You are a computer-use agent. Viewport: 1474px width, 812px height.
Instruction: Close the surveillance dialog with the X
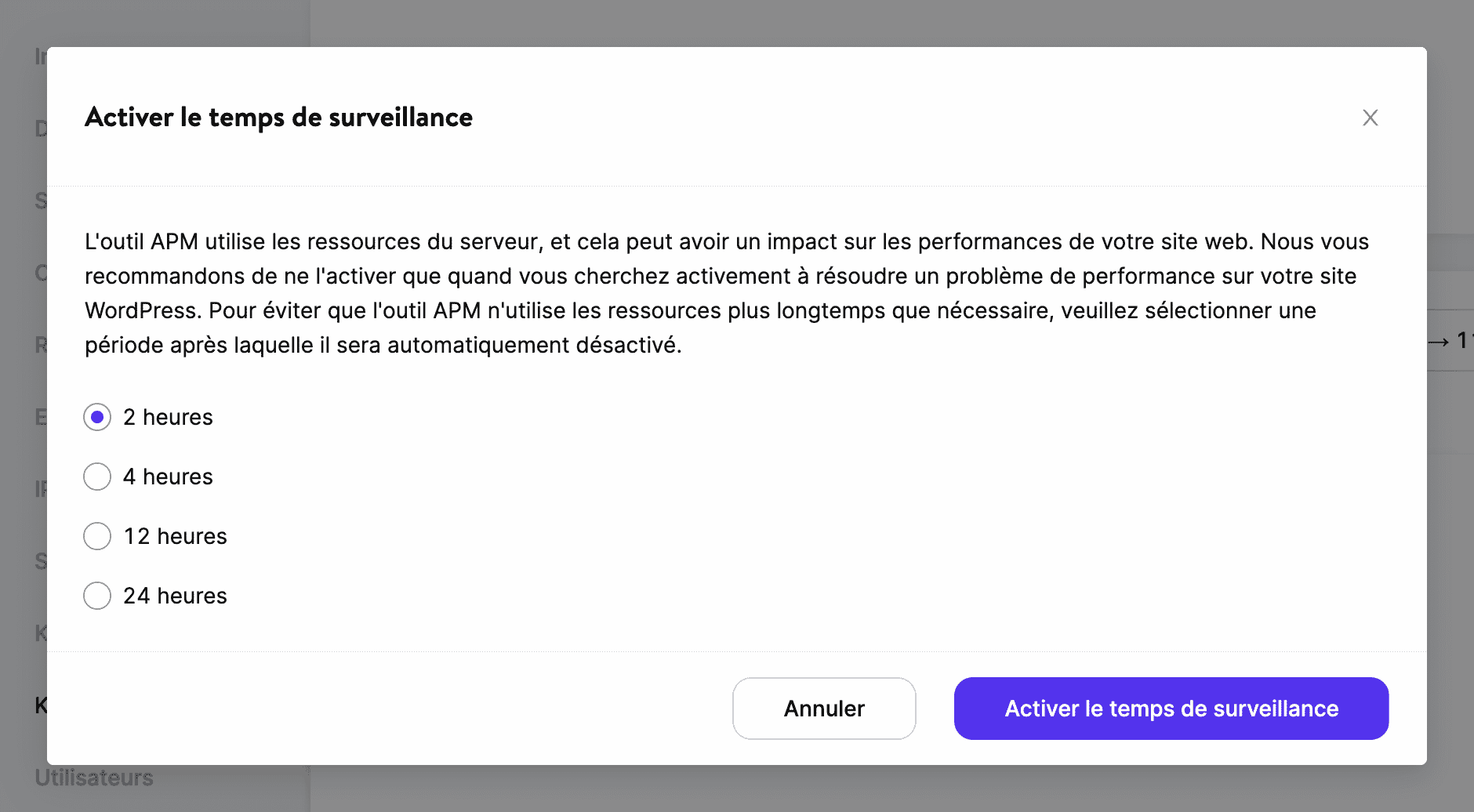click(1371, 118)
